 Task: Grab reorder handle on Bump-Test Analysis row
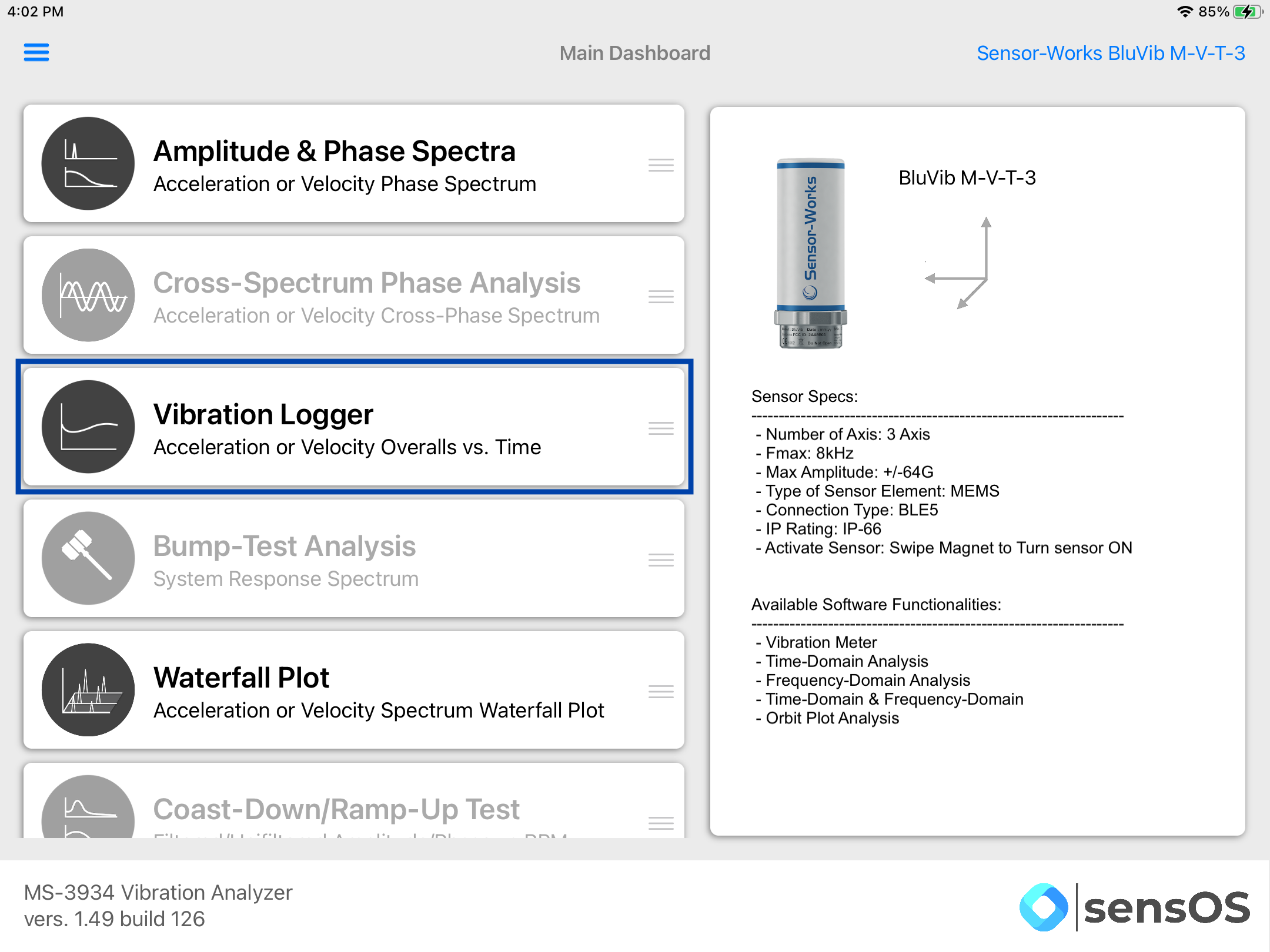tap(661, 560)
